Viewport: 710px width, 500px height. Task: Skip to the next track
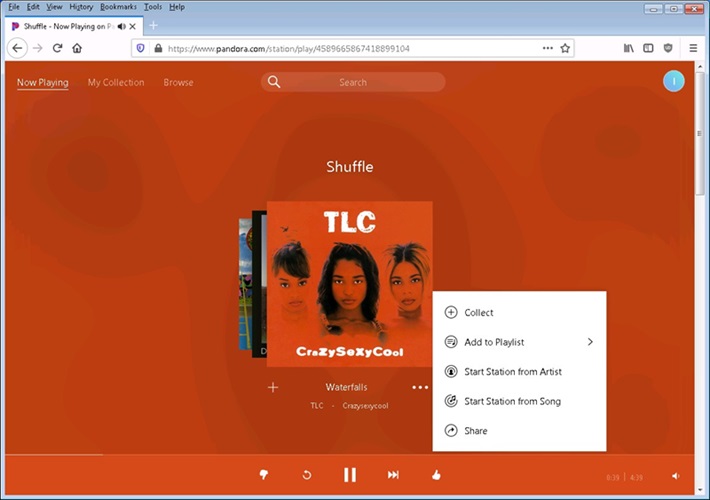pos(393,475)
